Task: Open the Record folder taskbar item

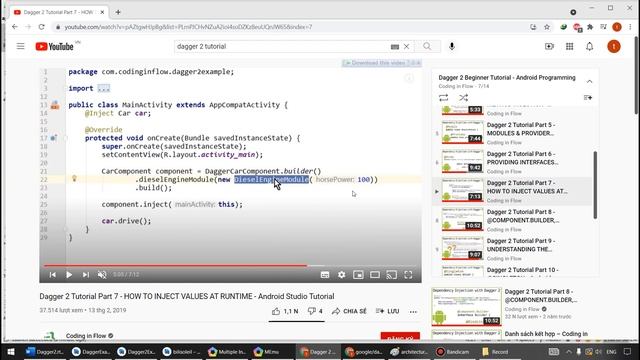Action: tap(495, 351)
